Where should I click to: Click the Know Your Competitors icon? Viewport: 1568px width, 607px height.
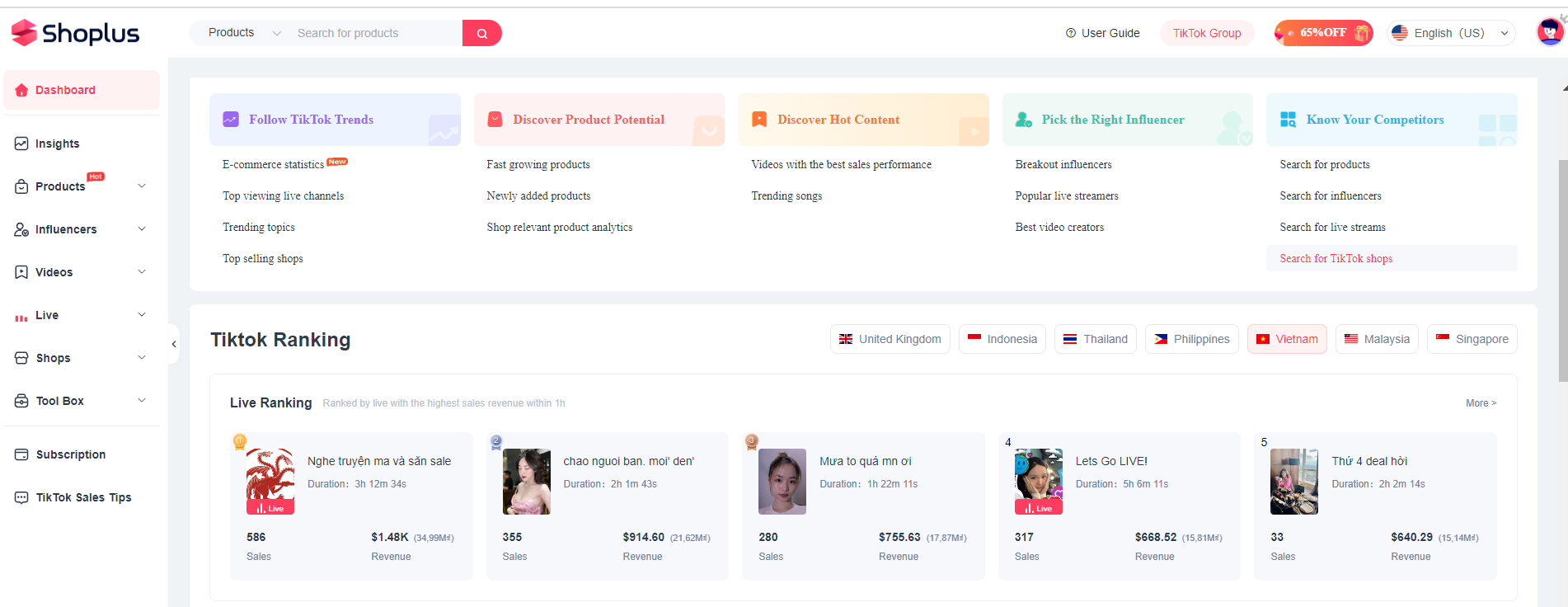coord(1288,120)
